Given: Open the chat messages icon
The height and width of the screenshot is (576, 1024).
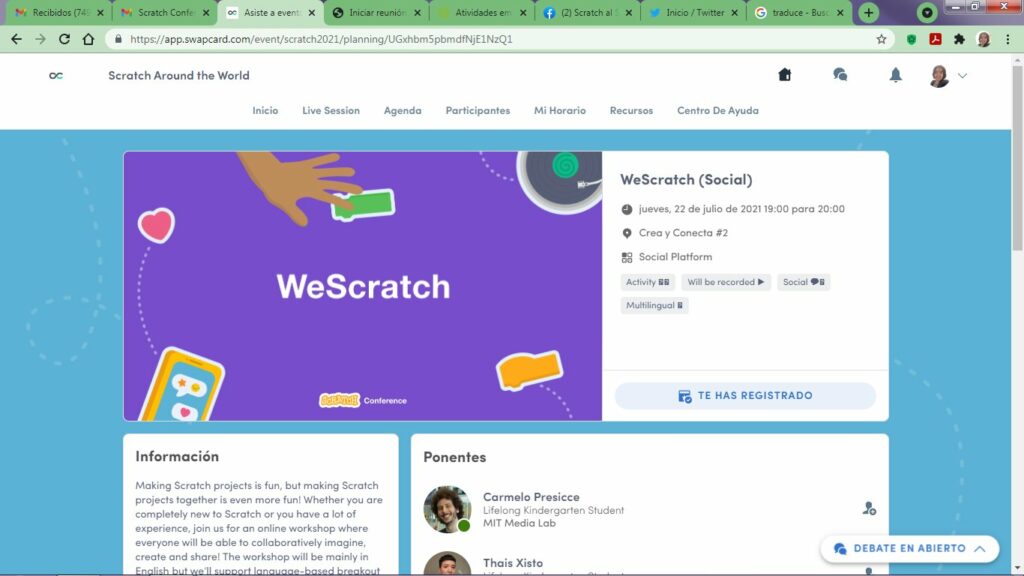Looking at the screenshot, I should coord(840,74).
